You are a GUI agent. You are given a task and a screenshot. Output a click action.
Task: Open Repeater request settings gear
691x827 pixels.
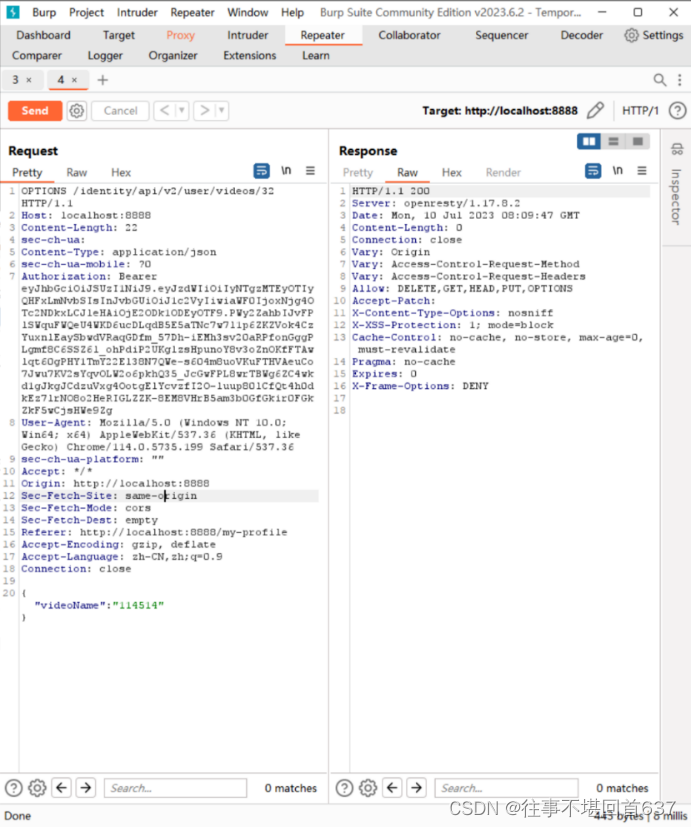(x=76, y=111)
